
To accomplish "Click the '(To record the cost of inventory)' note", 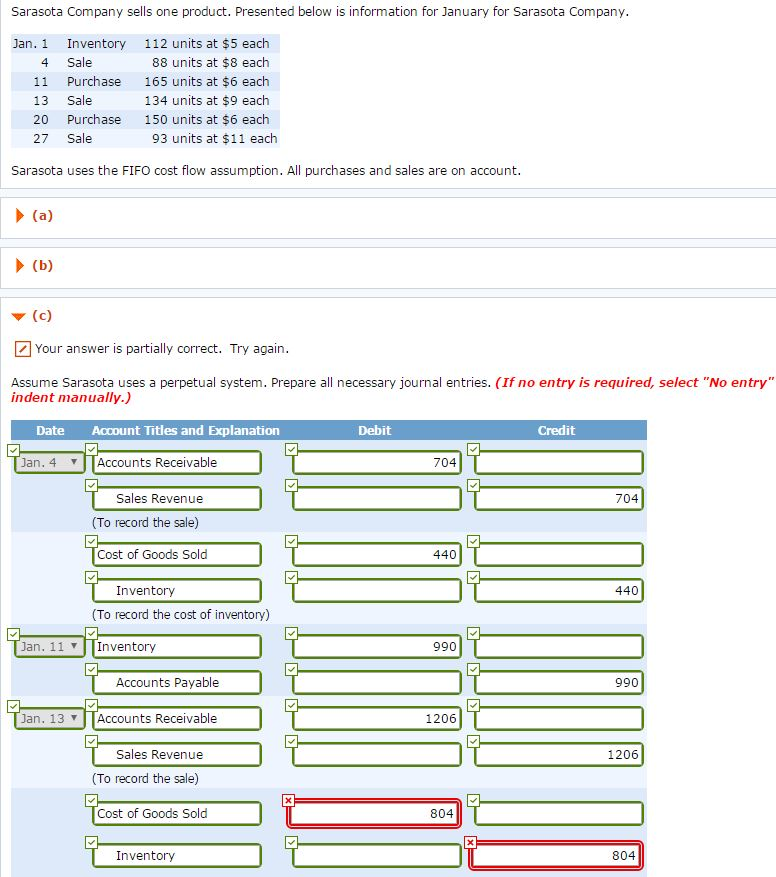I will point(181,615).
